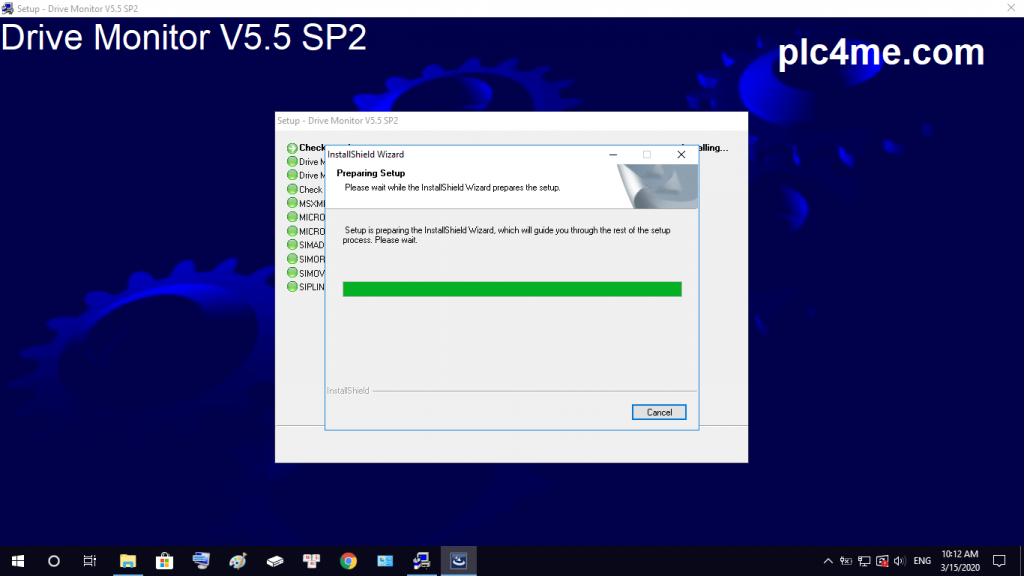
Task: Switch to the active InstallShield taskbar button
Action: point(459,561)
